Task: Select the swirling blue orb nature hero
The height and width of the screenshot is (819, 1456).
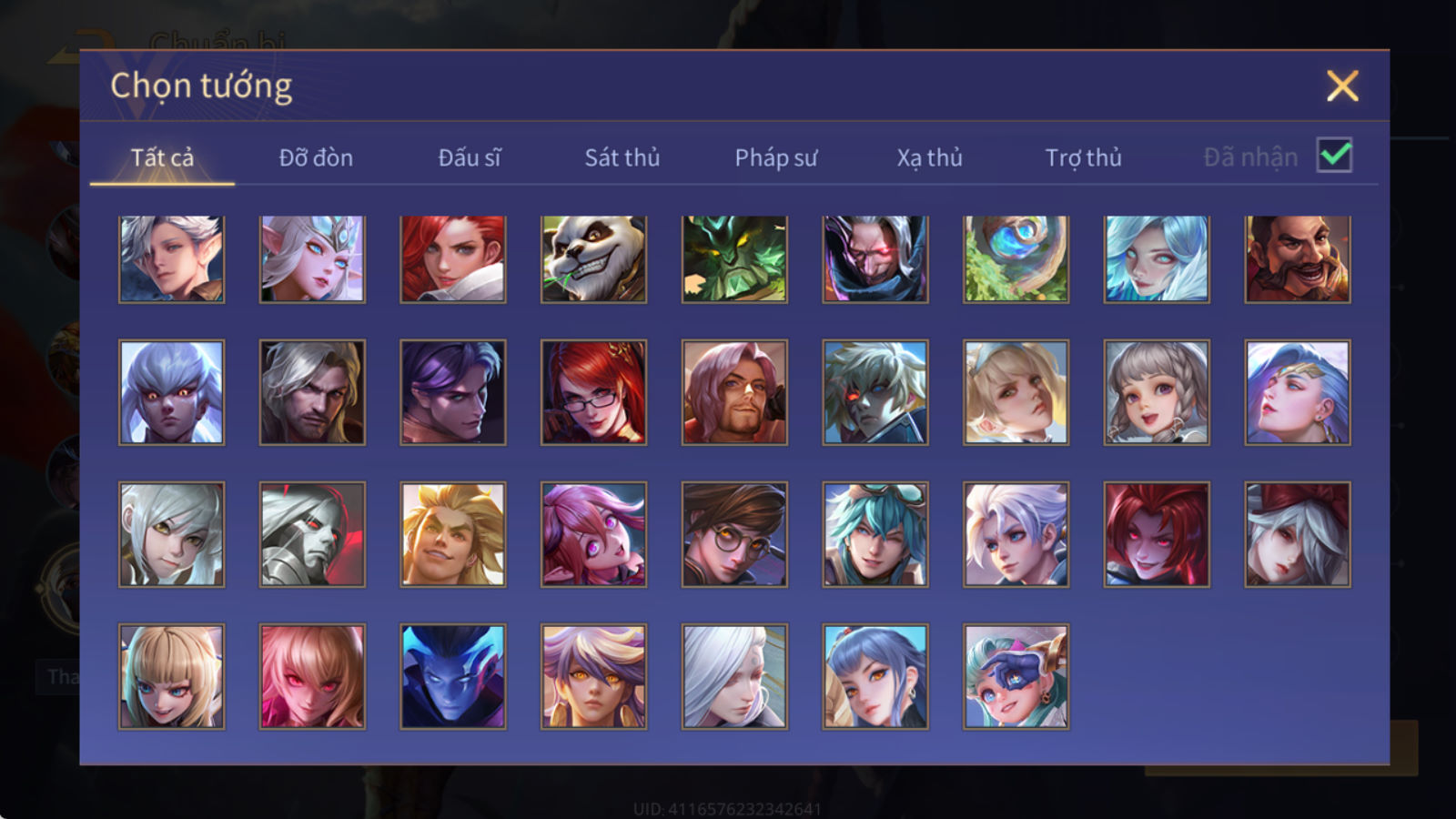Action: 1016,259
